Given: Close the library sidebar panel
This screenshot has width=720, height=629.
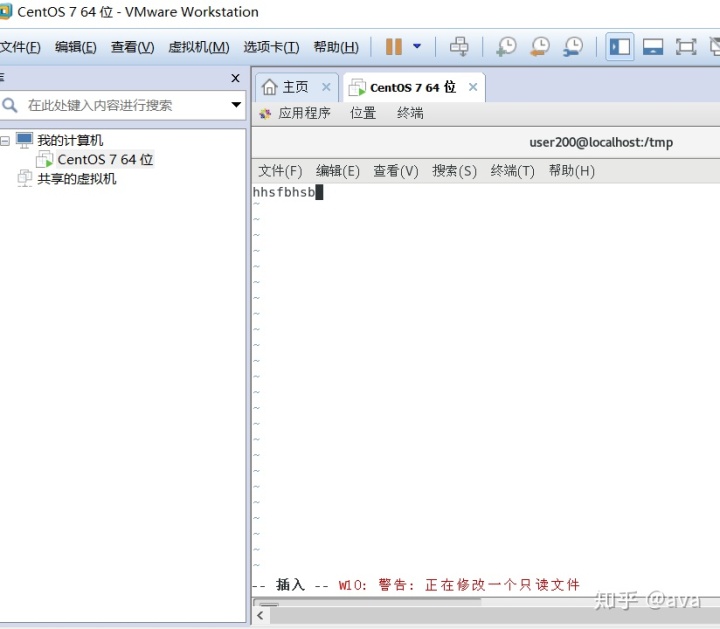Looking at the screenshot, I should 236,78.
